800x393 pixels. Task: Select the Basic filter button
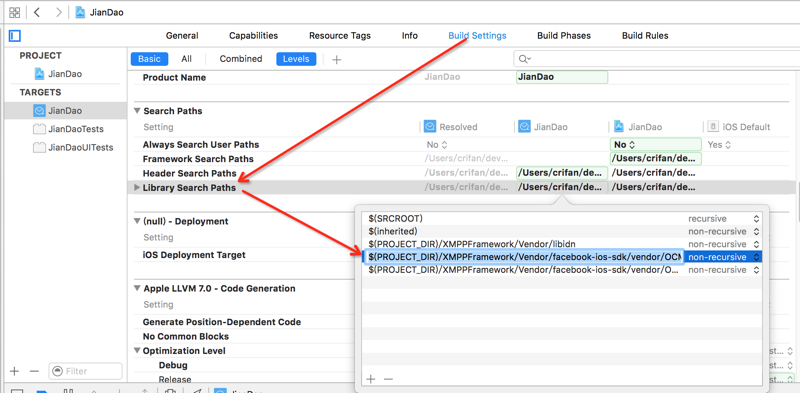149,59
